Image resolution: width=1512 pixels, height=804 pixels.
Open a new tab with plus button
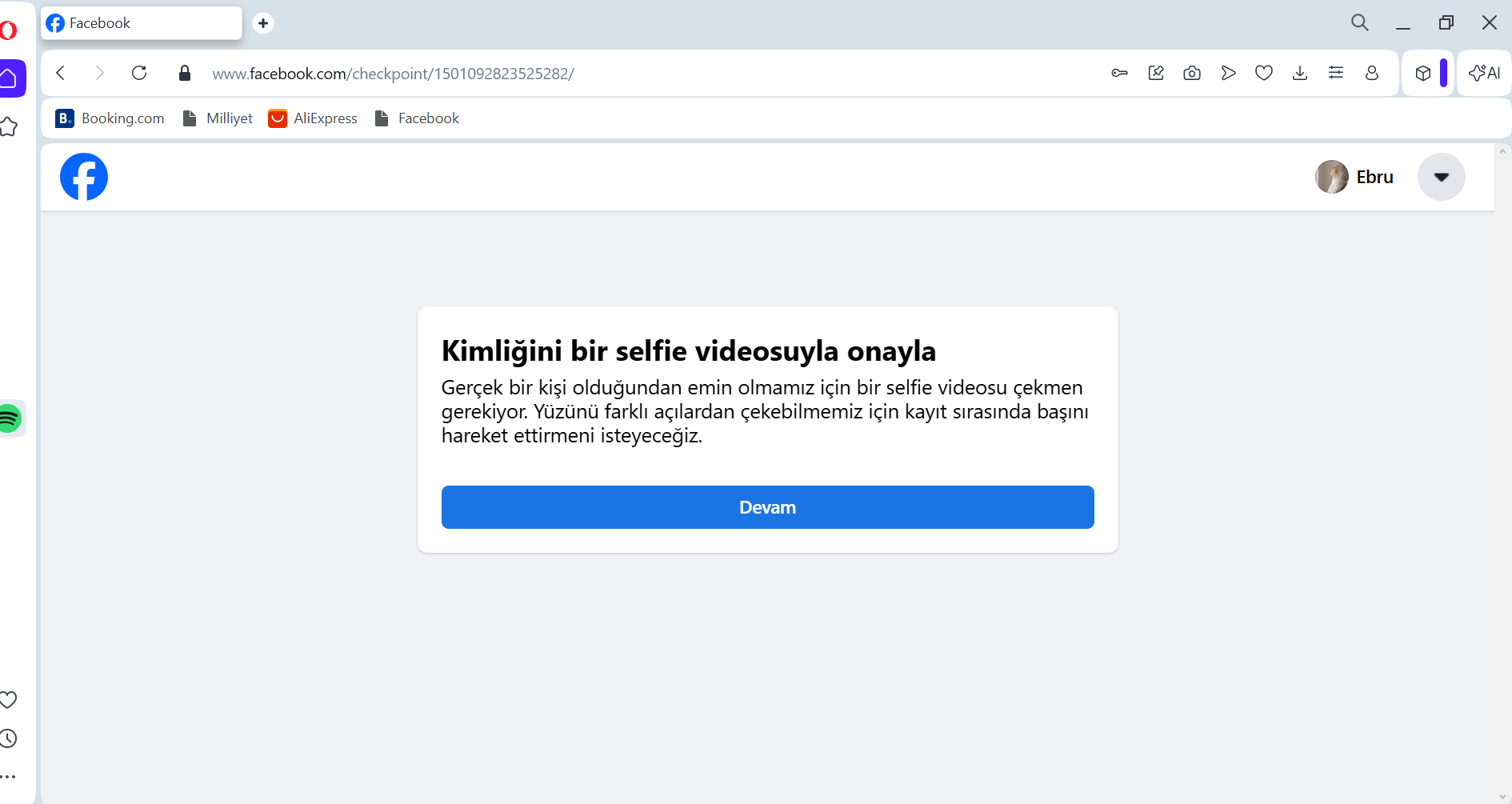(263, 23)
